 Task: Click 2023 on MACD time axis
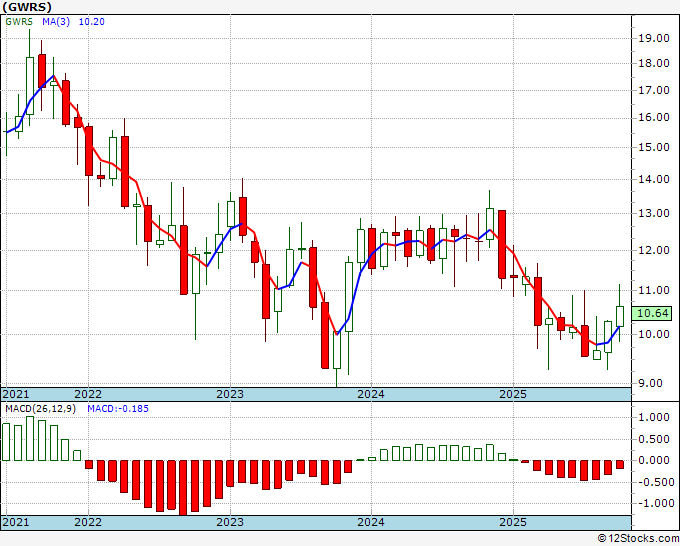230,522
